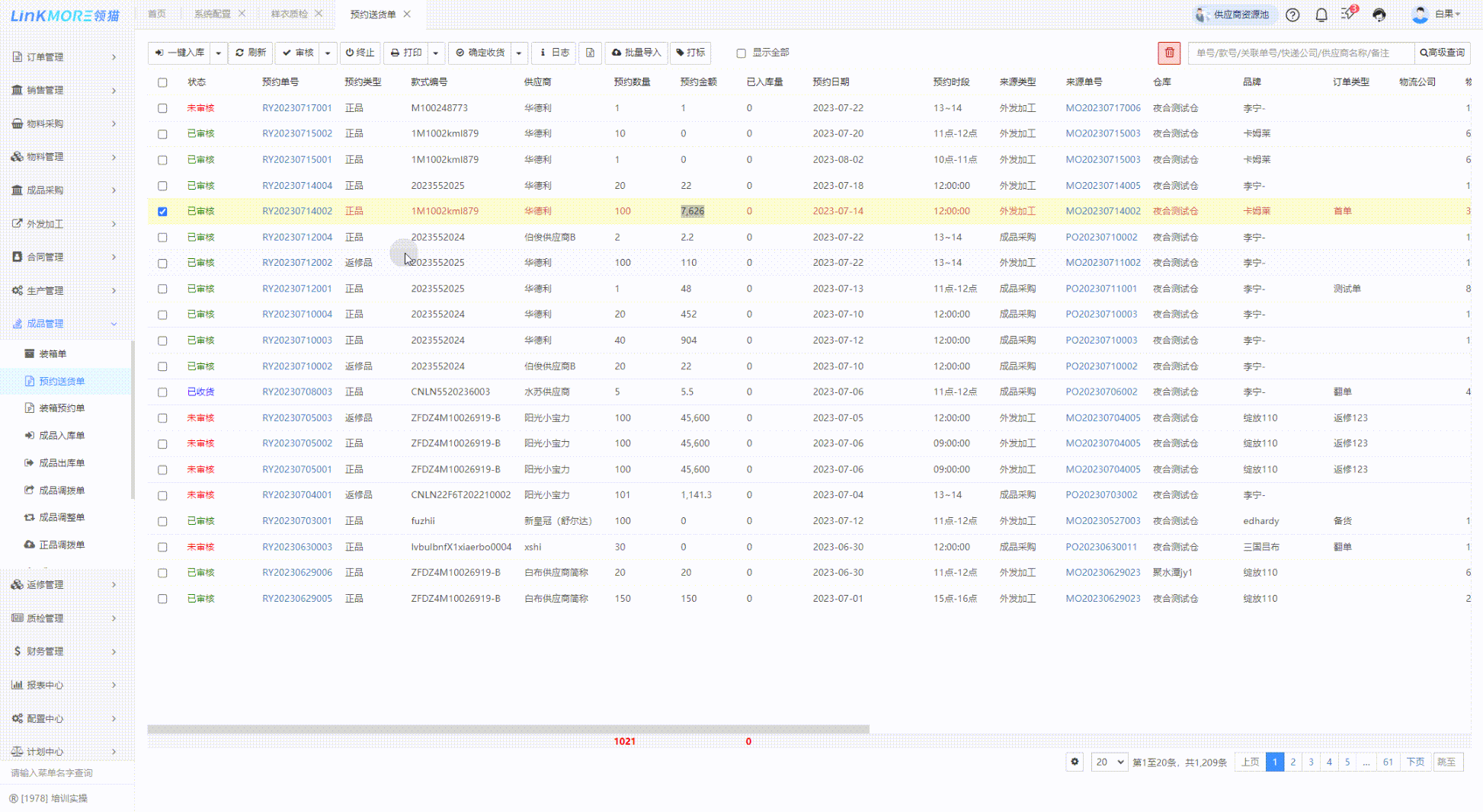The image size is (1483, 812).
Task: Click the 刷新 refresh button
Action: [x=251, y=53]
